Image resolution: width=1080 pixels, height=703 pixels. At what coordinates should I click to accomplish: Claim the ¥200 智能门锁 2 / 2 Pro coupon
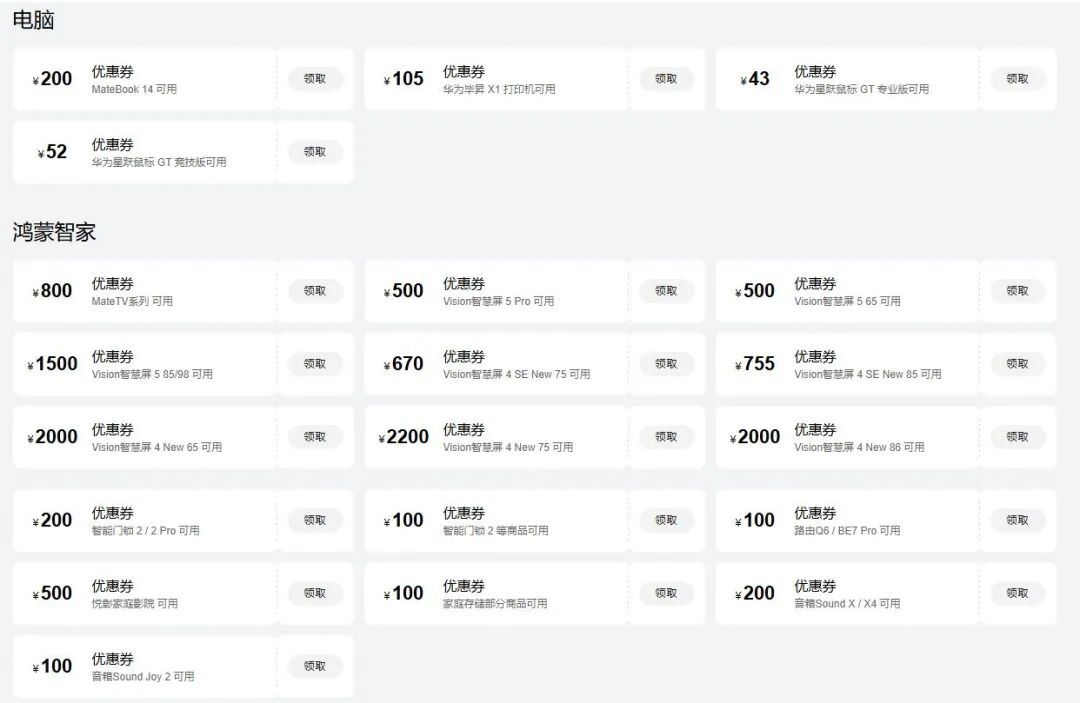click(x=315, y=520)
